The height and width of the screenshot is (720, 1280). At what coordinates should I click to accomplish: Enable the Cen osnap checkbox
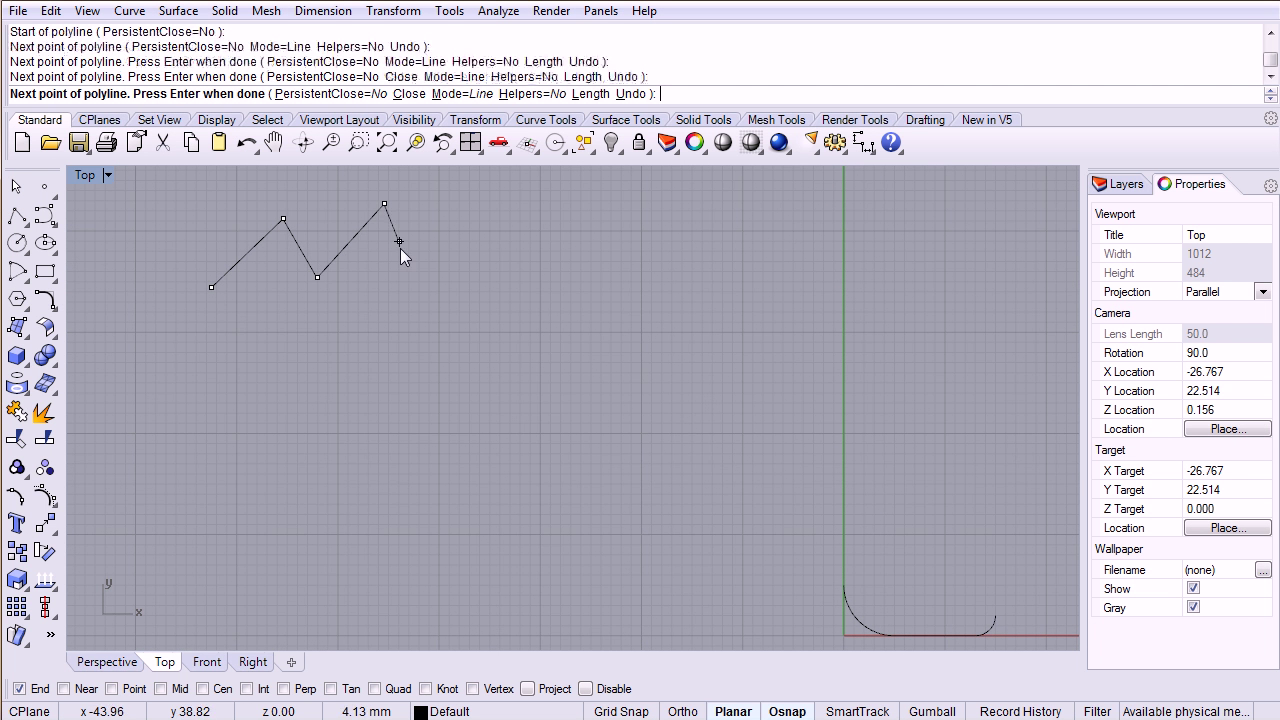pos(203,689)
